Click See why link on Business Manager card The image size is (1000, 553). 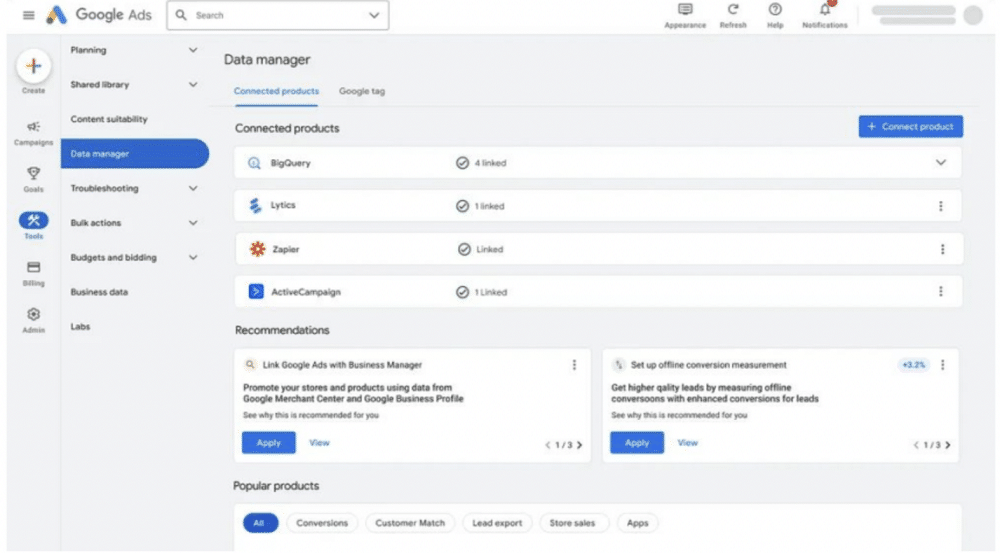pos(311,415)
